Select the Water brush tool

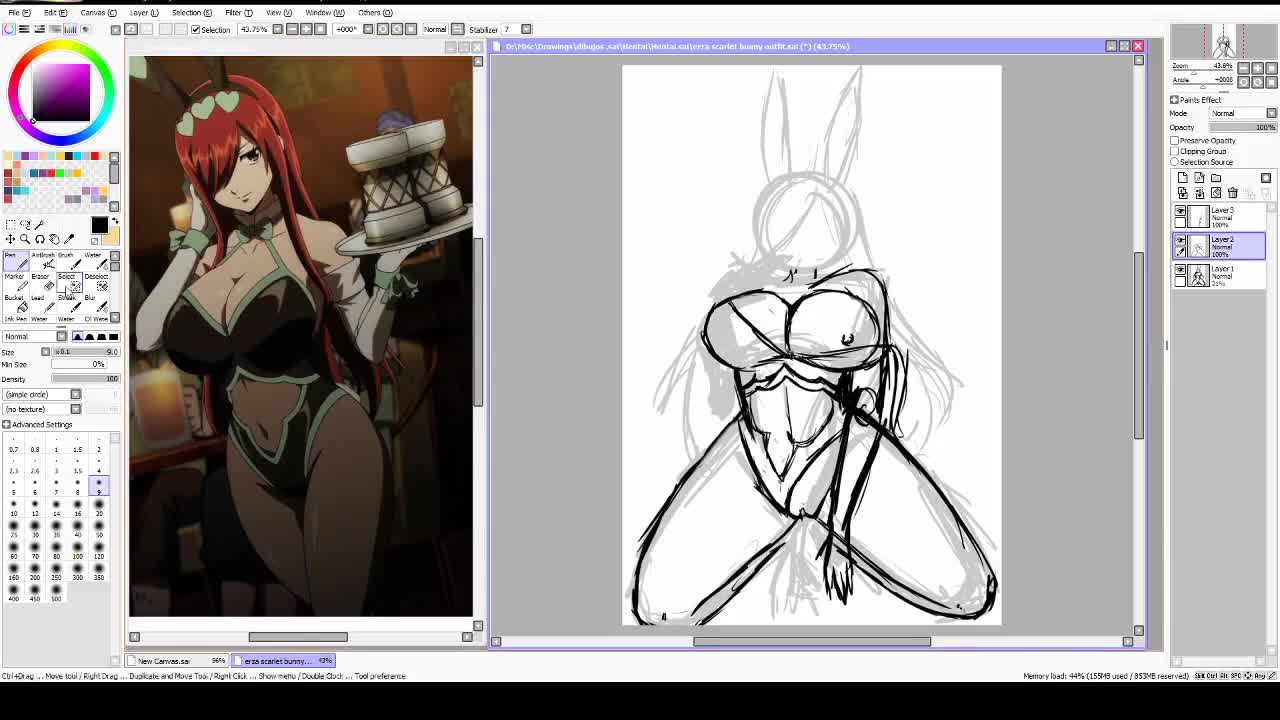[96, 260]
